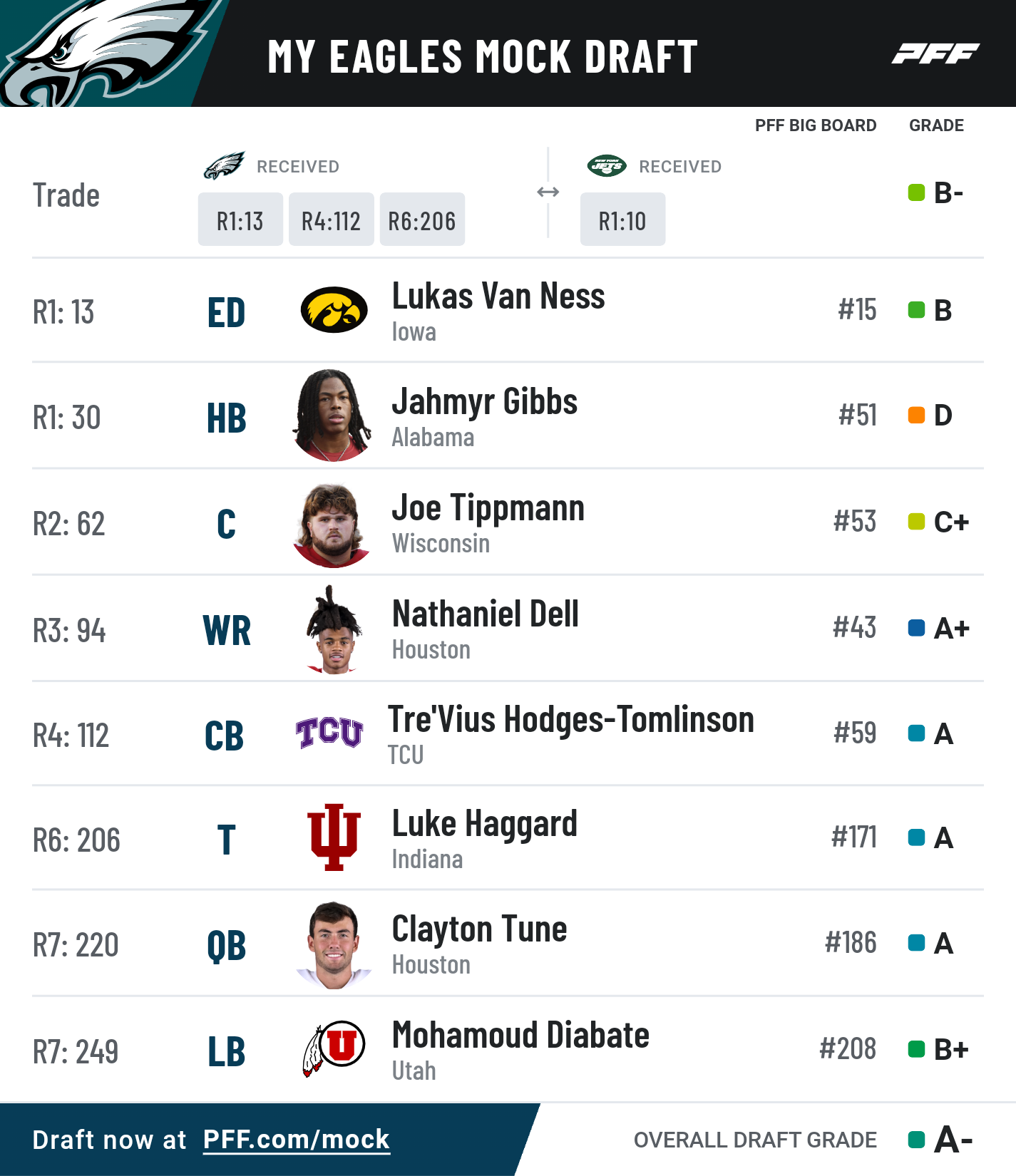Select the R4:112 trade pick chip
The width and height of the screenshot is (1016, 1176).
tap(331, 220)
